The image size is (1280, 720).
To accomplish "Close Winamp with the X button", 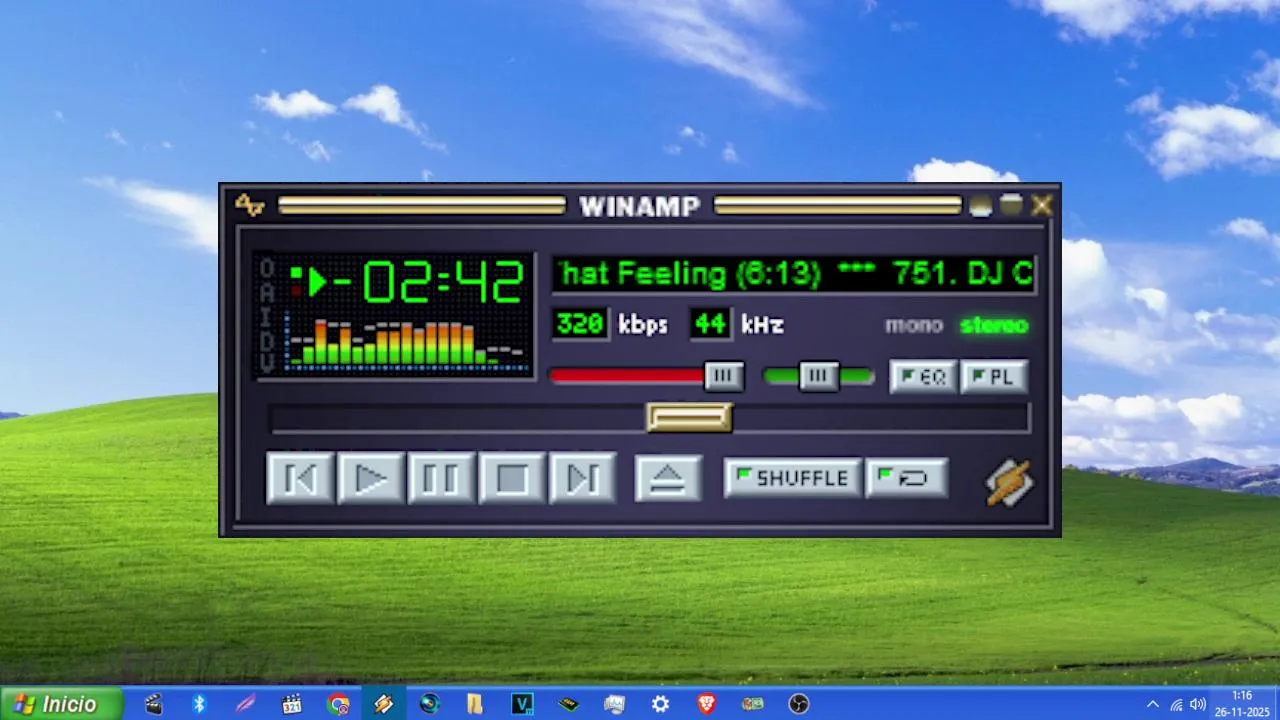I will pyautogui.click(x=1042, y=205).
